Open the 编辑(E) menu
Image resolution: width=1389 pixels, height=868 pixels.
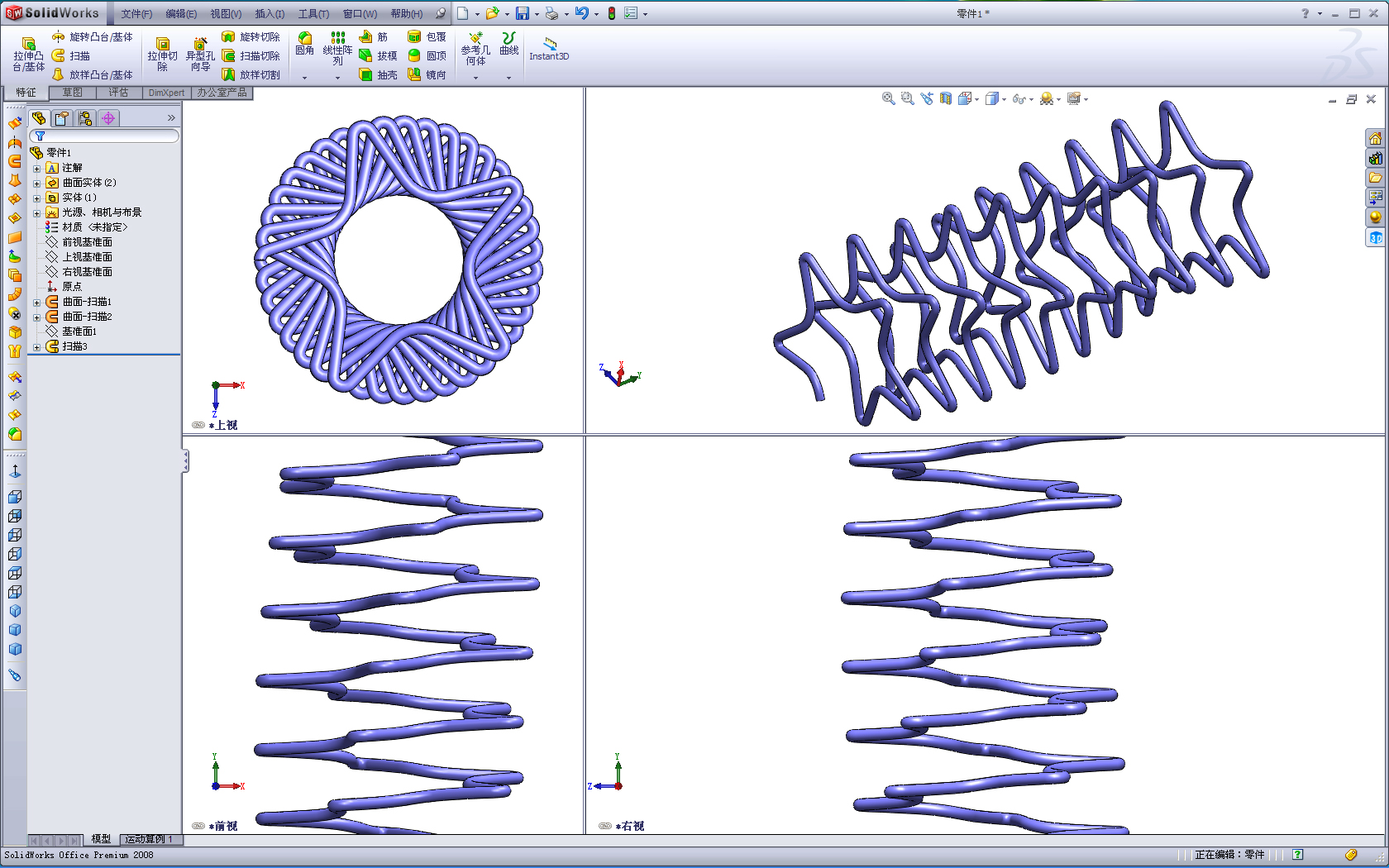click(x=181, y=14)
